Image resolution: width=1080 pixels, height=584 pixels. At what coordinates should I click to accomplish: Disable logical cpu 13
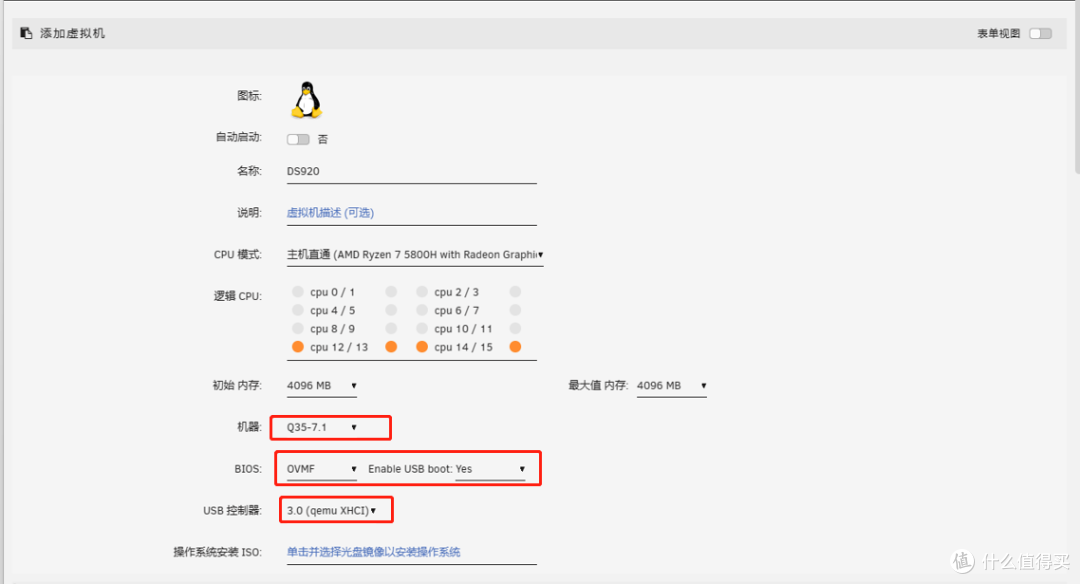[391, 346]
